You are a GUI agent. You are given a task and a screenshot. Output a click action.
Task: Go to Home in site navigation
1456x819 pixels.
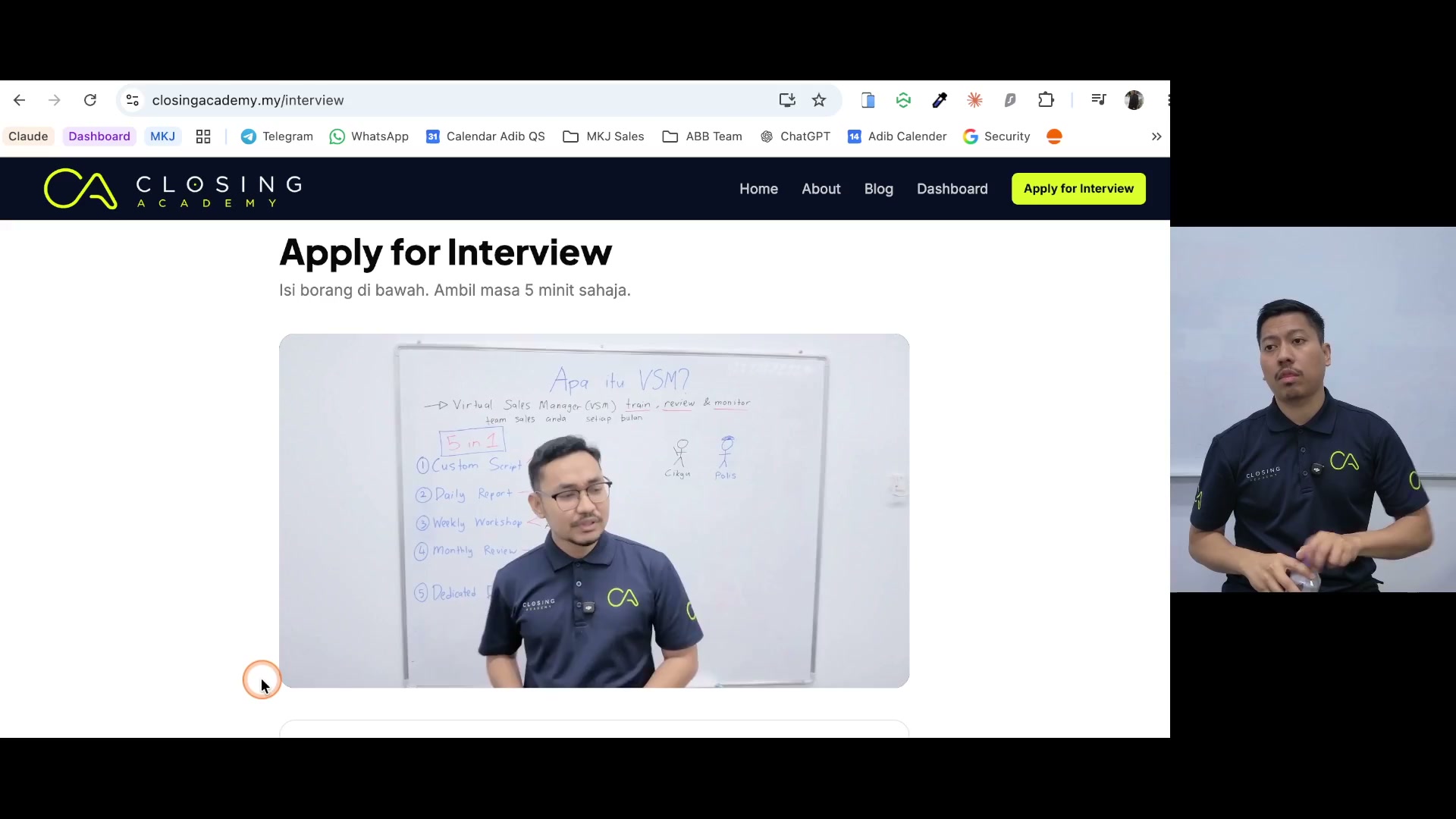(758, 189)
